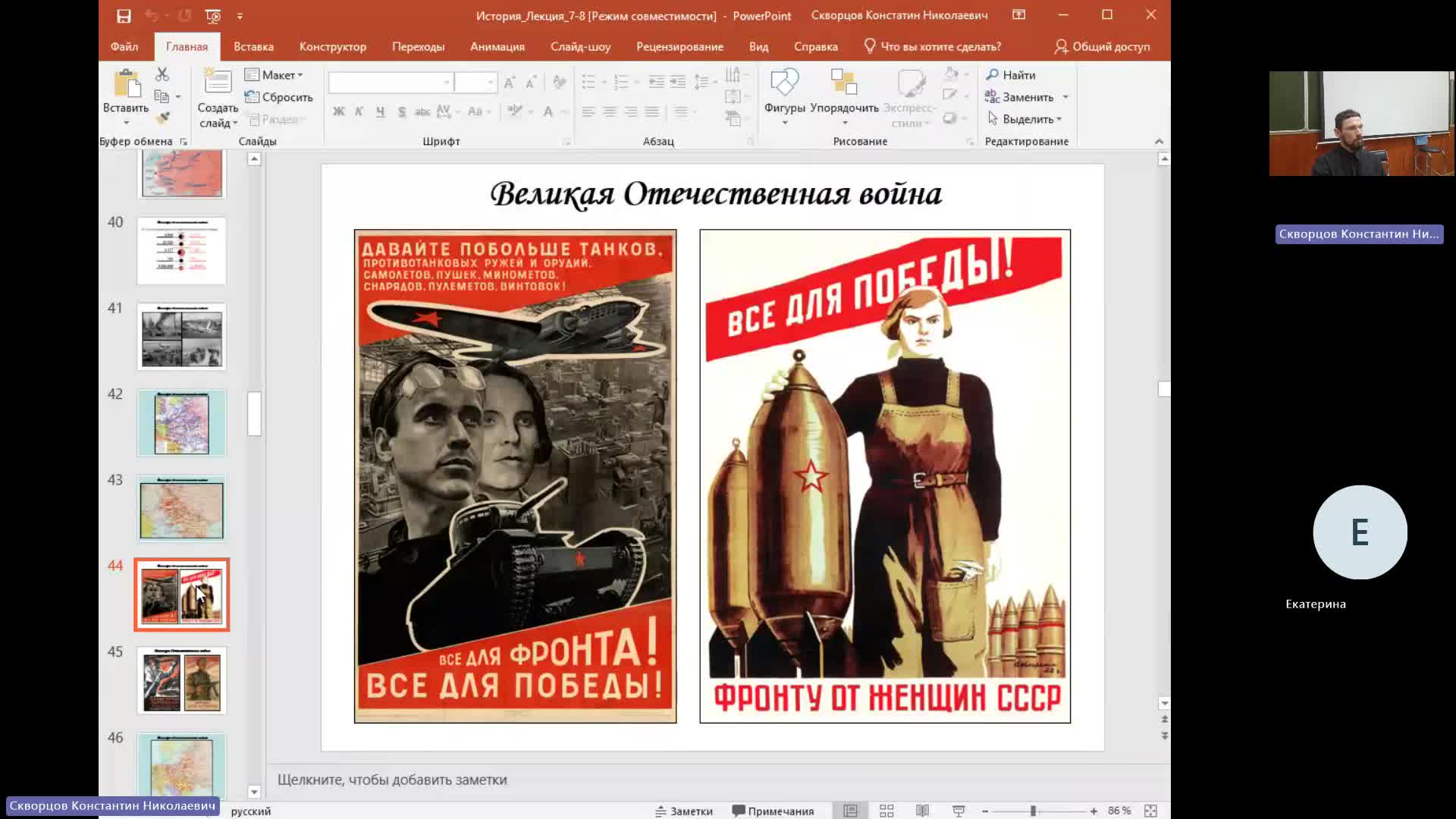Open the Replace (Заменить) dropdown arrow
Screen dimensions: 1456x819
tap(1065, 97)
